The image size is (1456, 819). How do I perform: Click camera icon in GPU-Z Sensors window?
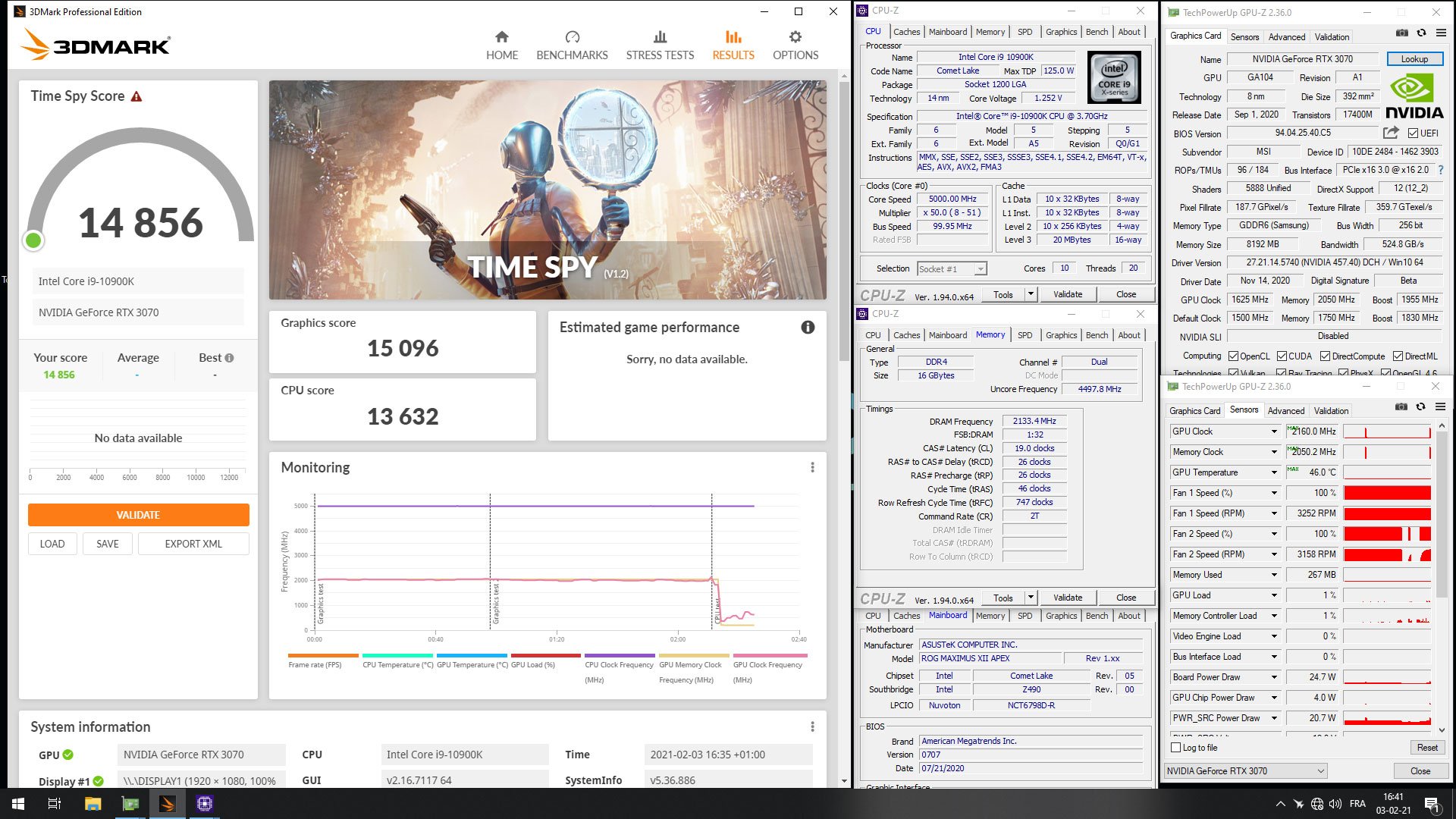pyautogui.click(x=1401, y=407)
